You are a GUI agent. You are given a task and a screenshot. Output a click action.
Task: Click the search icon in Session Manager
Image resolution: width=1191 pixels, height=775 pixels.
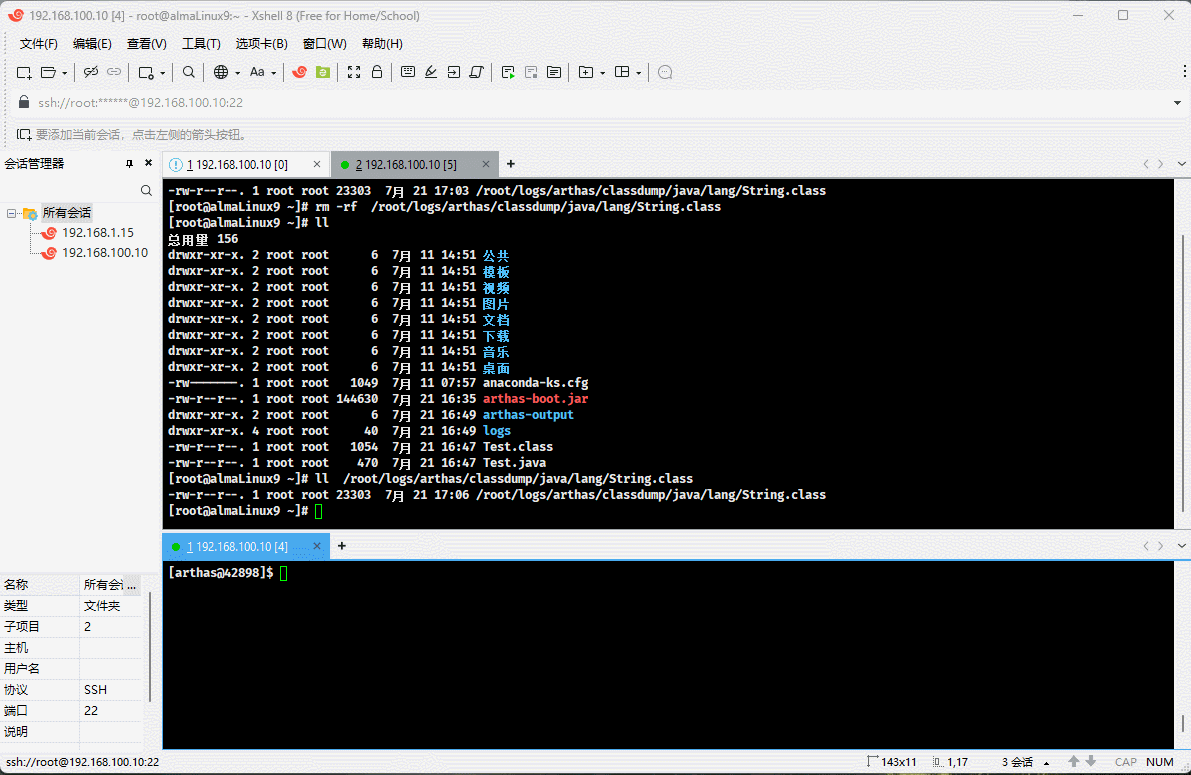tap(146, 191)
